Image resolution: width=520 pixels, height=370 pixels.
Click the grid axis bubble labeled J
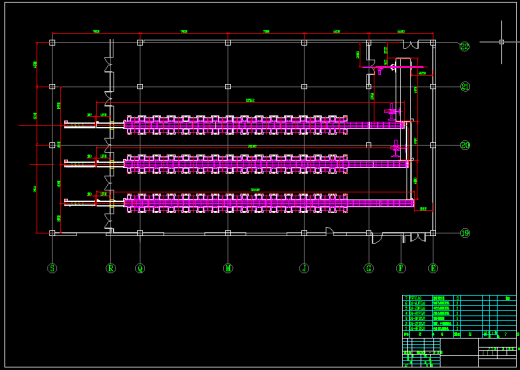pyautogui.click(x=304, y=268)
